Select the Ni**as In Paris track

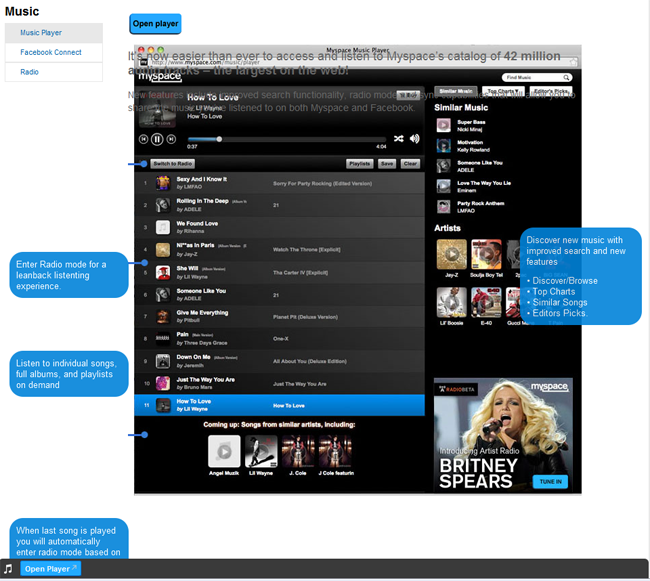[279, 249]
